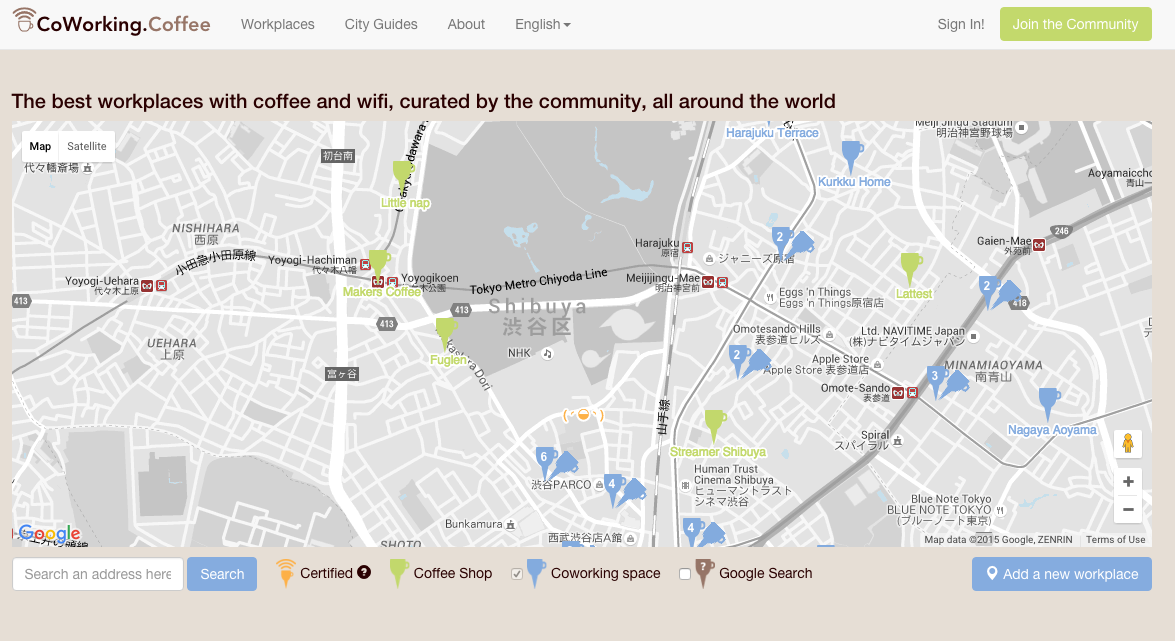1175x643 pixels.
Task: Click the NHK music note icon
Action: pyautogui.click(x=548, y=354)
